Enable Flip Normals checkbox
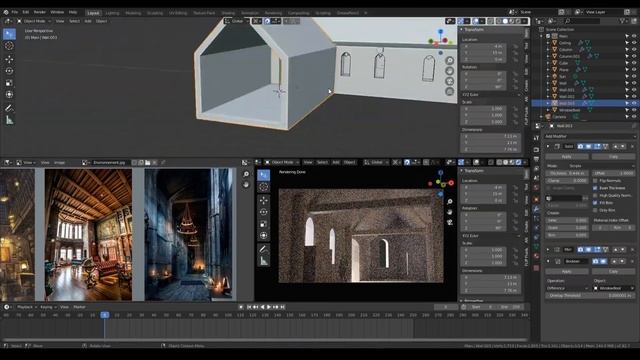 pos(595,180)
